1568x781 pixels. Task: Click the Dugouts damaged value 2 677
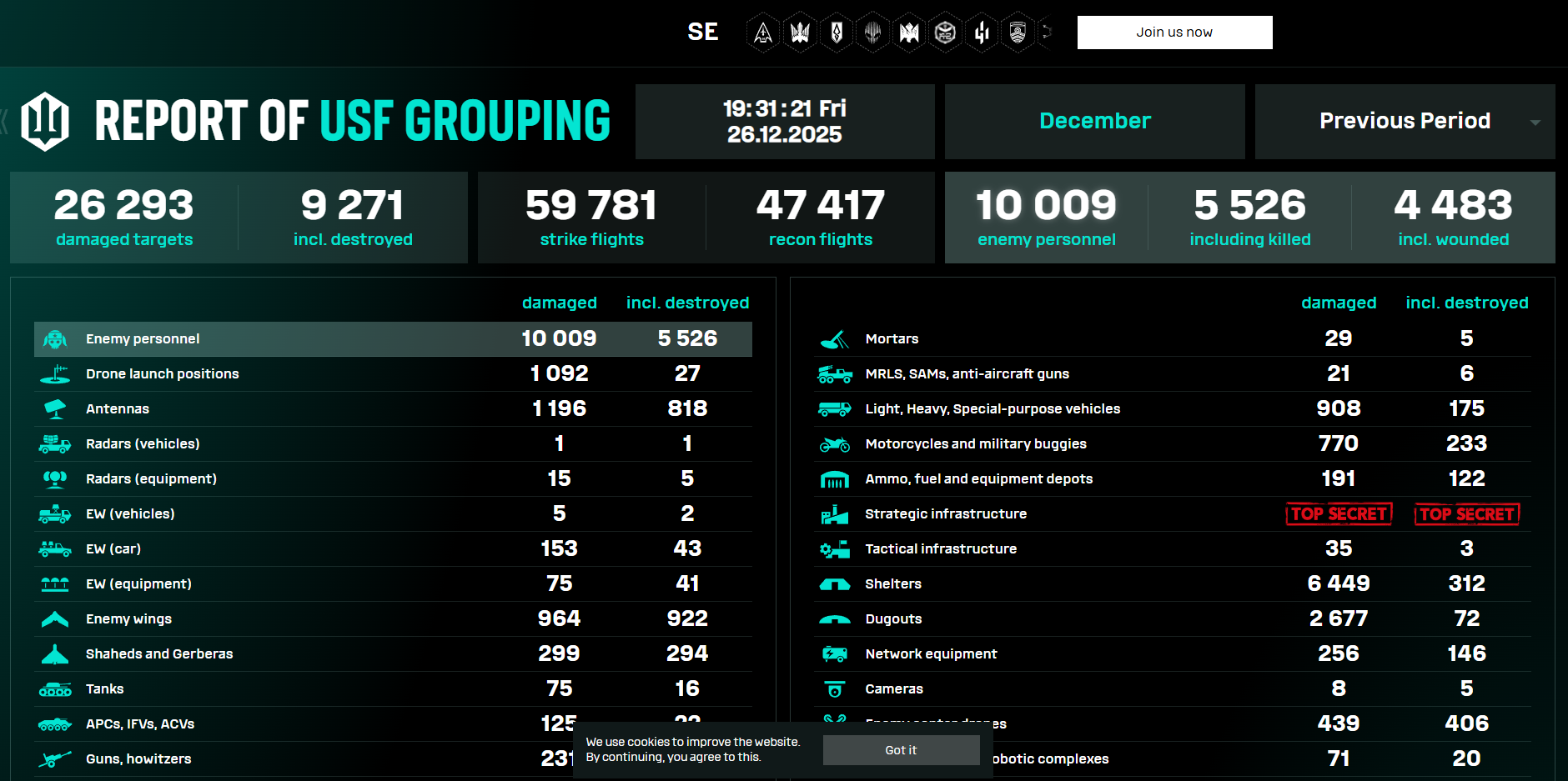click(x=1339, y=618)
